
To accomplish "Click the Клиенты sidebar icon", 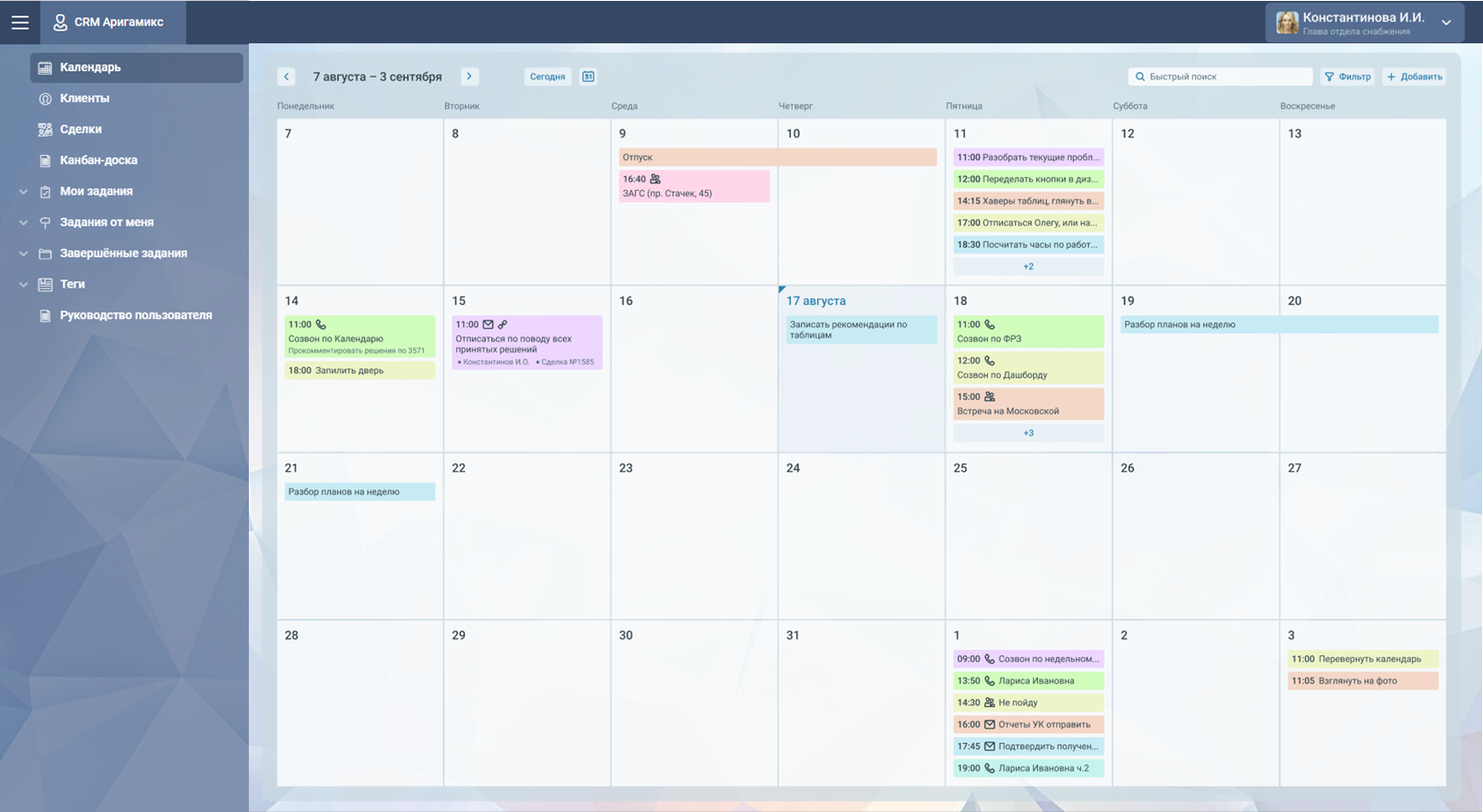I will (45, 99).
